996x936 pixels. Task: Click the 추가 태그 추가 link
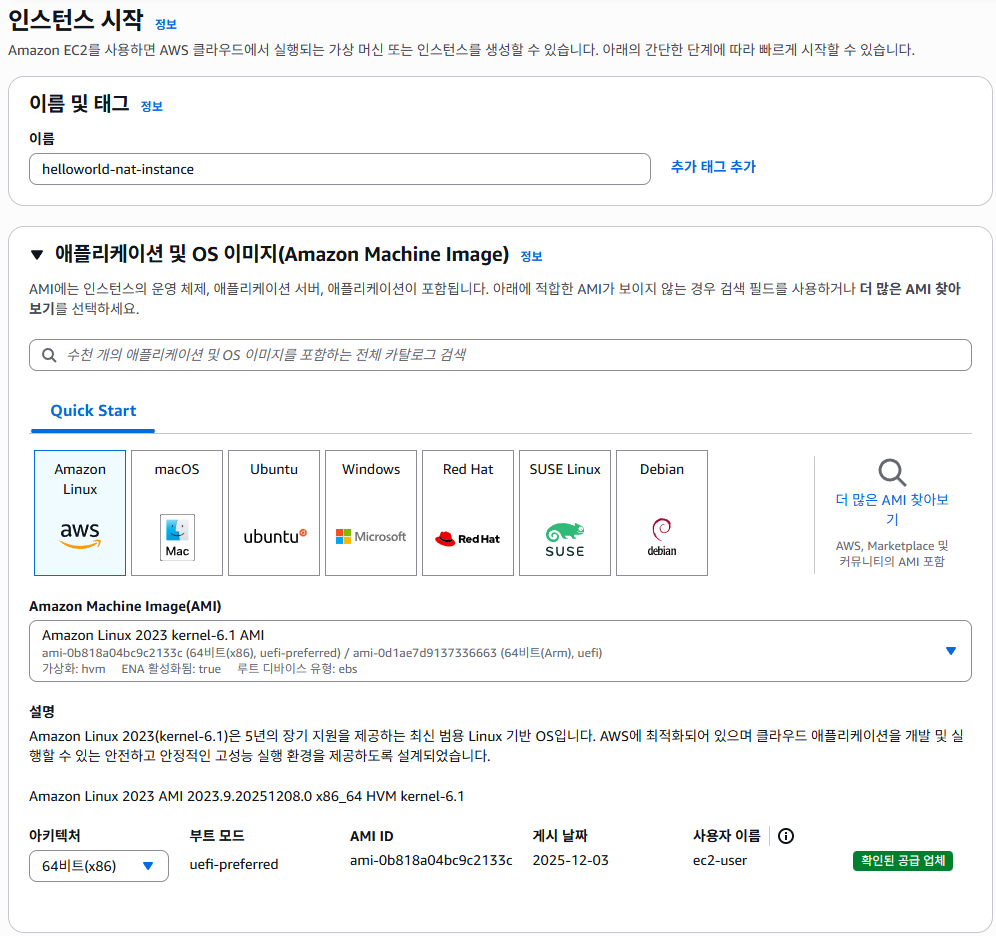[713, 166]
